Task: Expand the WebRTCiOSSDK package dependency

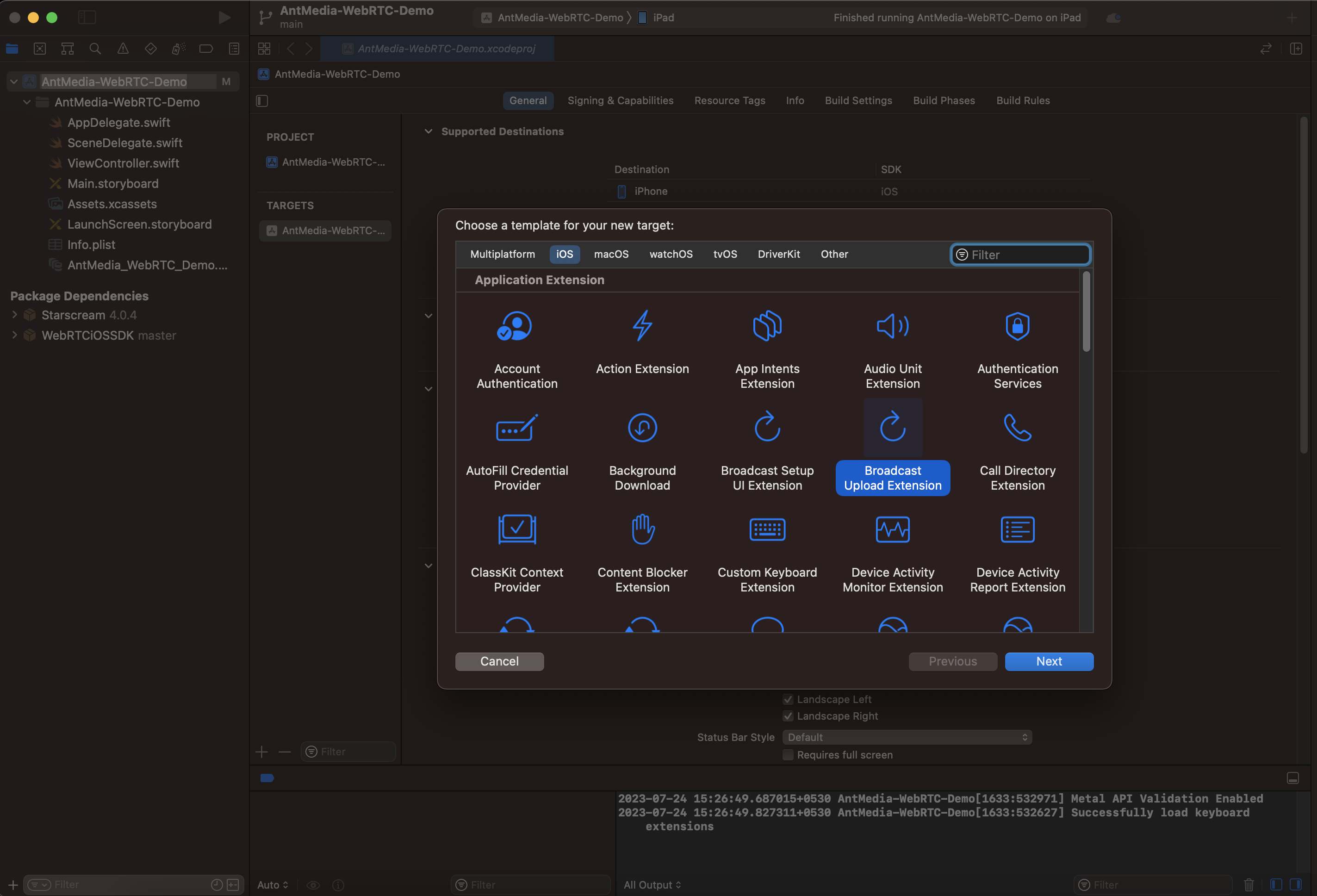Action: click(15, 335)
